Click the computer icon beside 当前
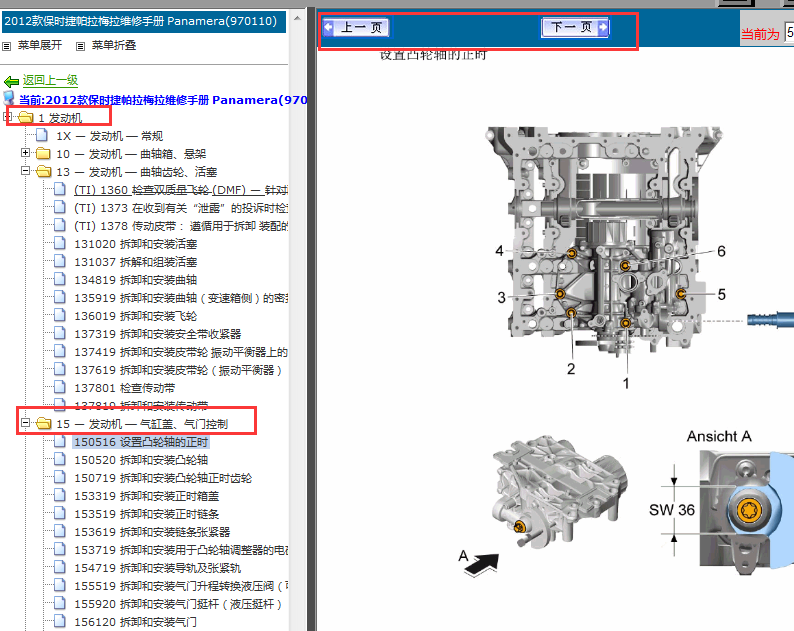This screenshot has height=631, width=794. point(9,98)
